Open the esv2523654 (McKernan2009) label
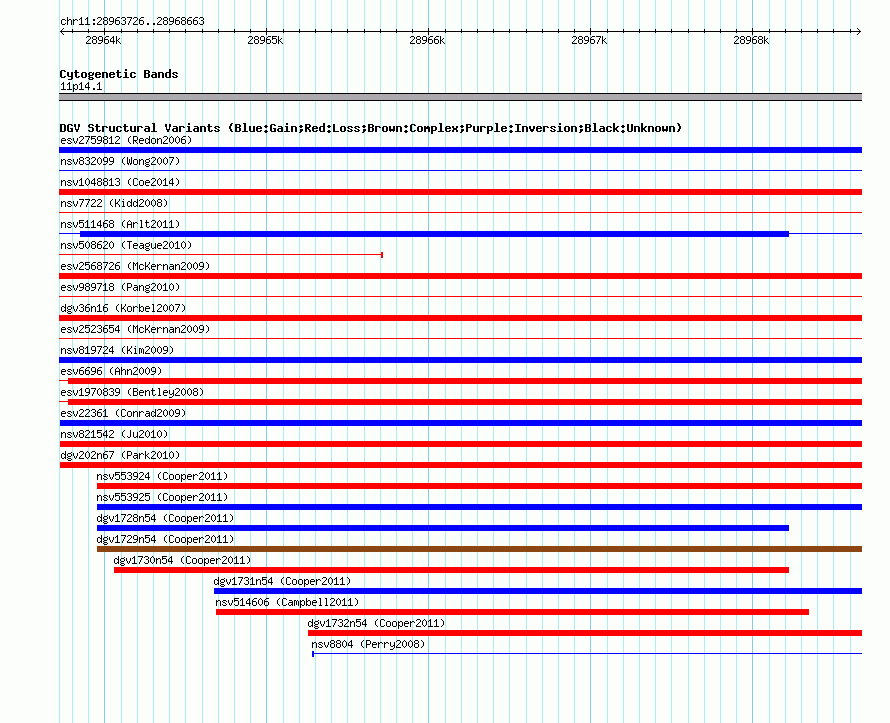This screenshot has width=890, height=723. pos(135,329)
